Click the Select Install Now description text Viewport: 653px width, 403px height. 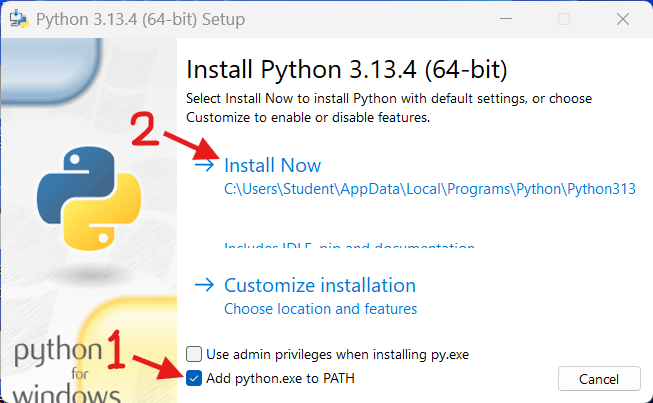[x=389, y=108]
